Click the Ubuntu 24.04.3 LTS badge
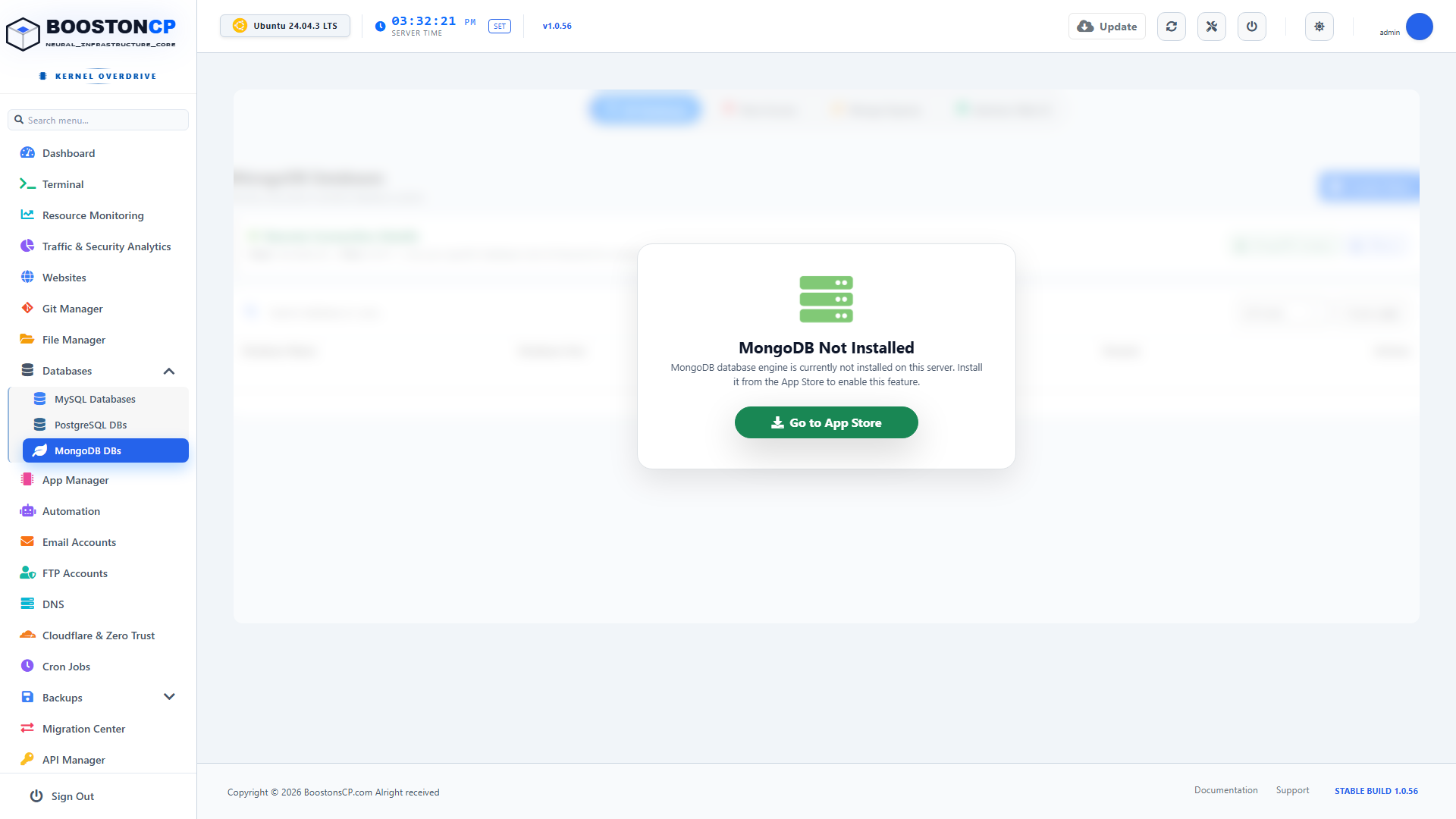 (285, 26)
